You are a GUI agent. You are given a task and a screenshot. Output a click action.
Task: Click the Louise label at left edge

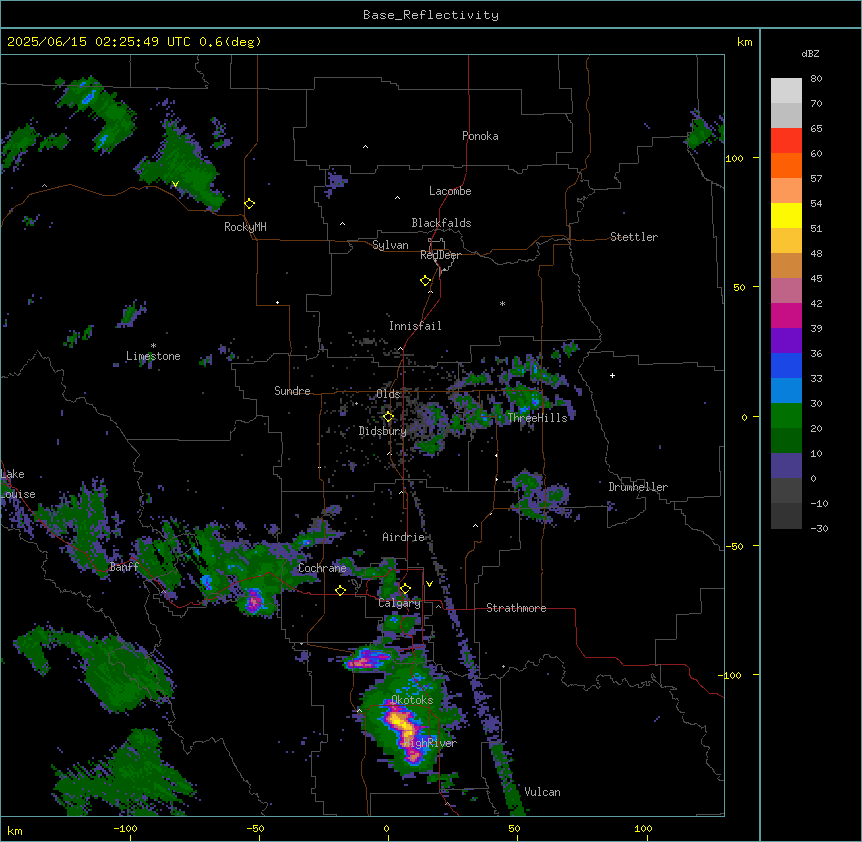click(x=18, y=494)
